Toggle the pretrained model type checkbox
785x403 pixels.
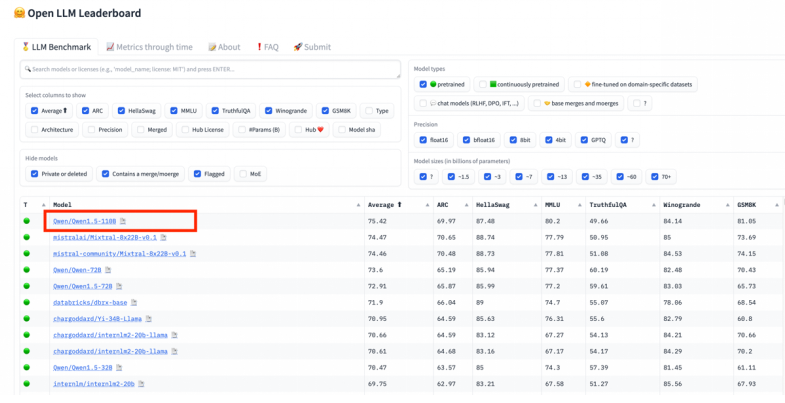(x=423, y=84)
